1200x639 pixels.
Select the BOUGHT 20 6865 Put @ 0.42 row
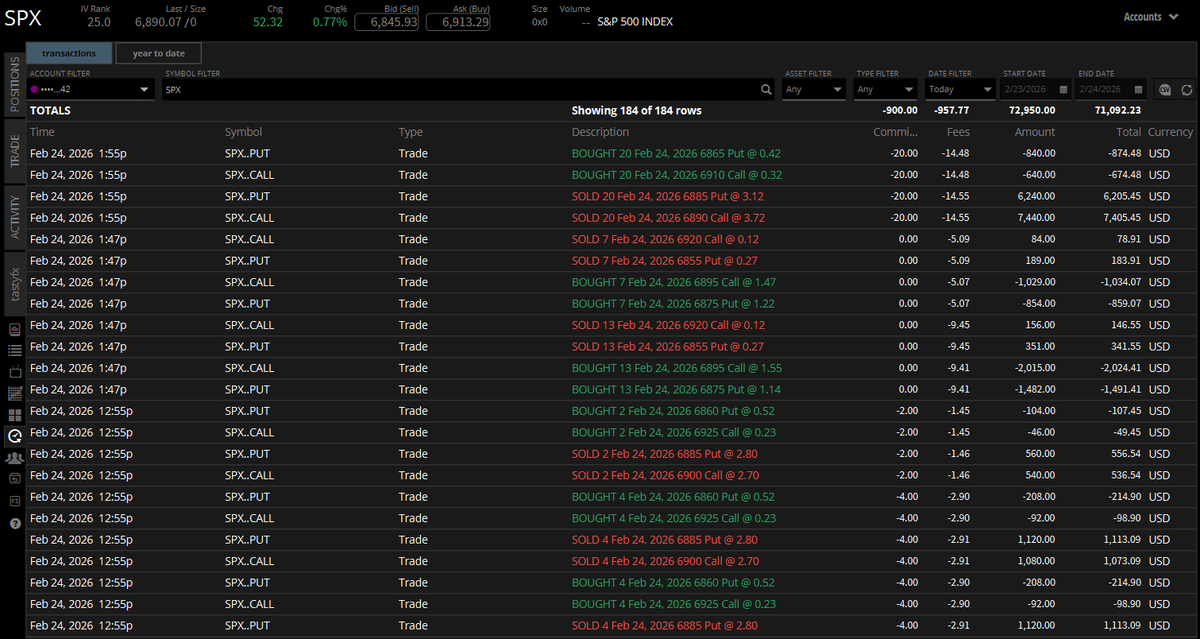(x=612, y=153)
